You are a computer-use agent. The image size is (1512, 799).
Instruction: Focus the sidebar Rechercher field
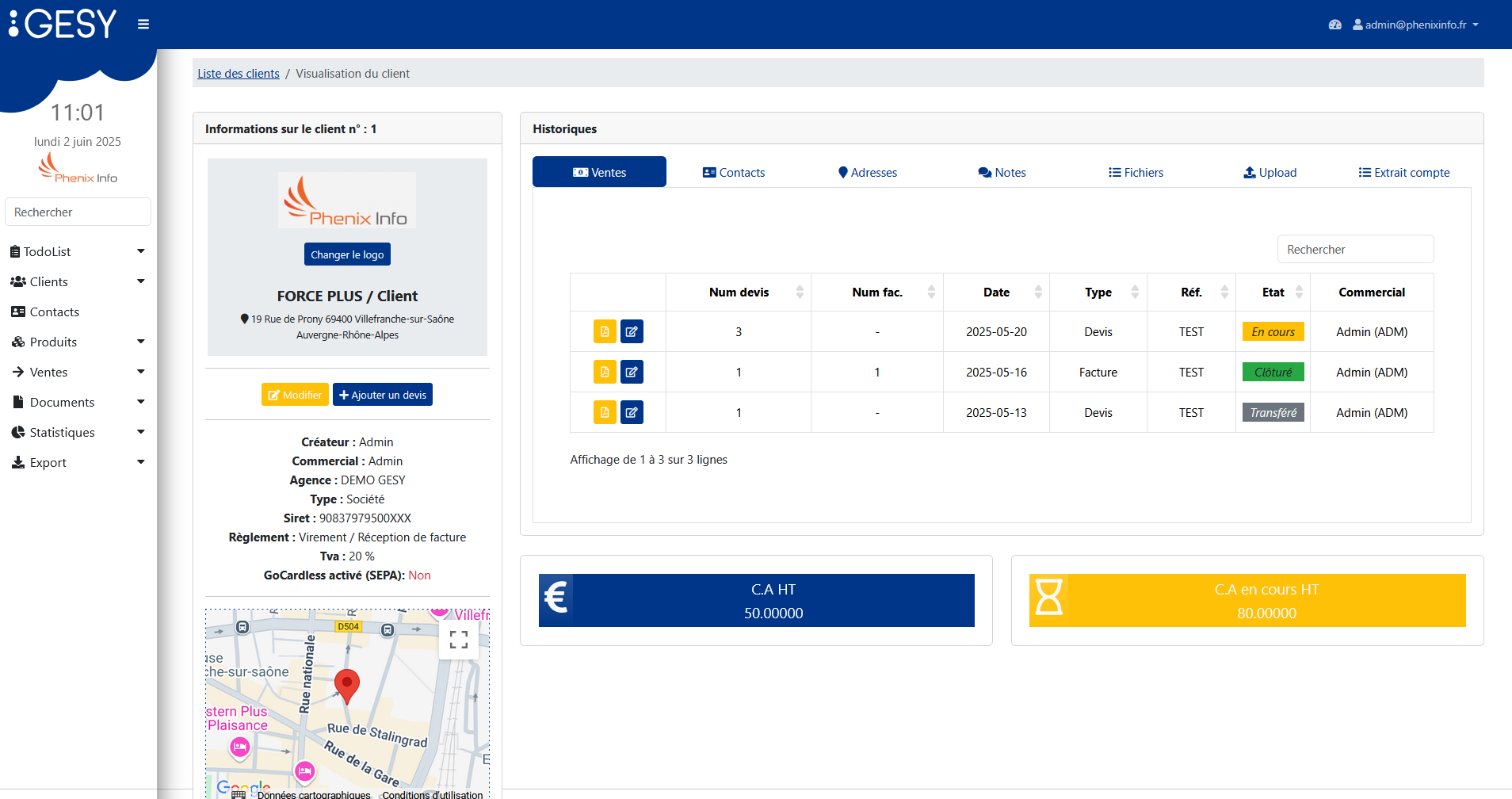click(x=78, y=212)
